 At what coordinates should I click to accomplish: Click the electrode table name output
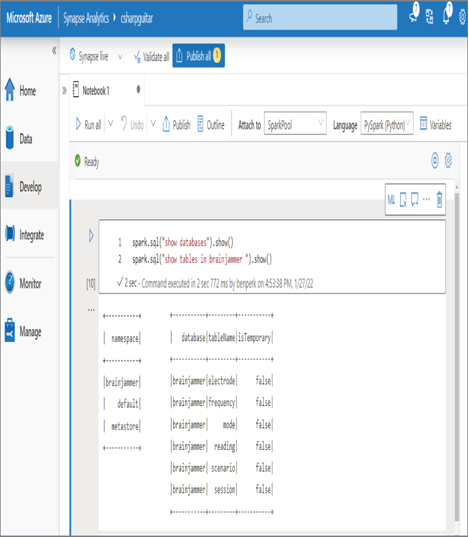(x=222, y=380)
